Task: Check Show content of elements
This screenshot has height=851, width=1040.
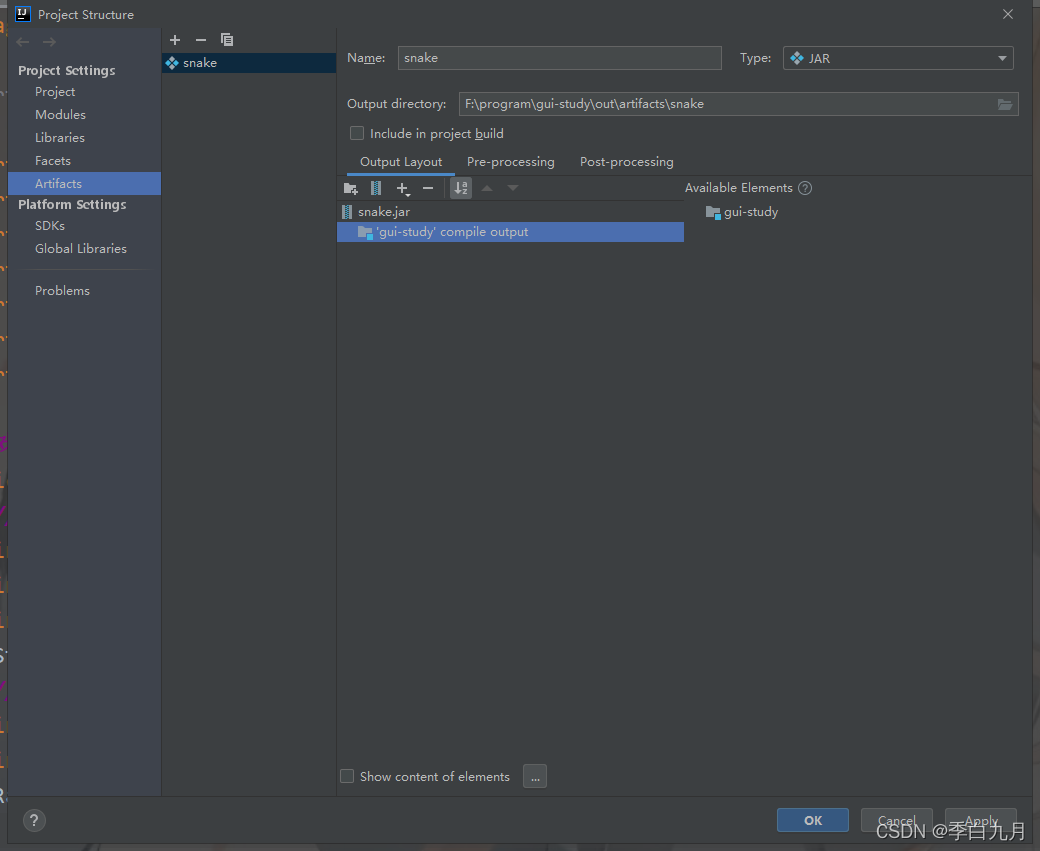Action: pyautogui.click(x=347, y=776)
